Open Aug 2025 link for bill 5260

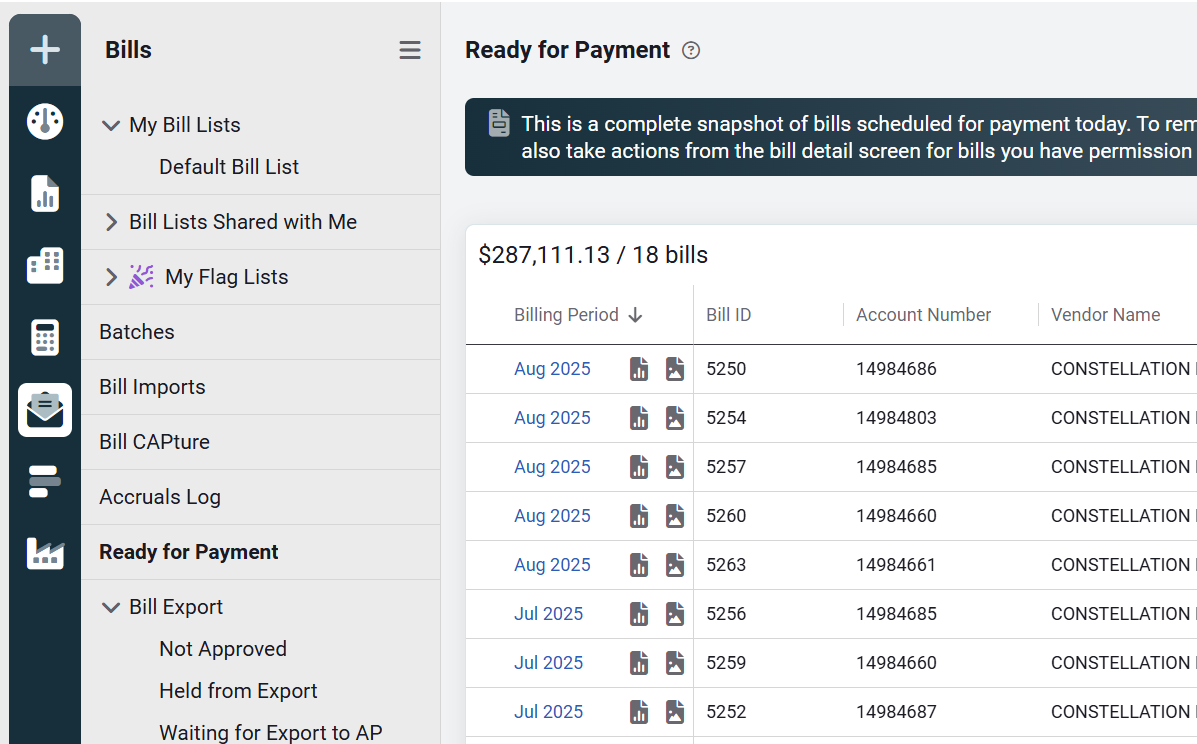tap(552, 516)
